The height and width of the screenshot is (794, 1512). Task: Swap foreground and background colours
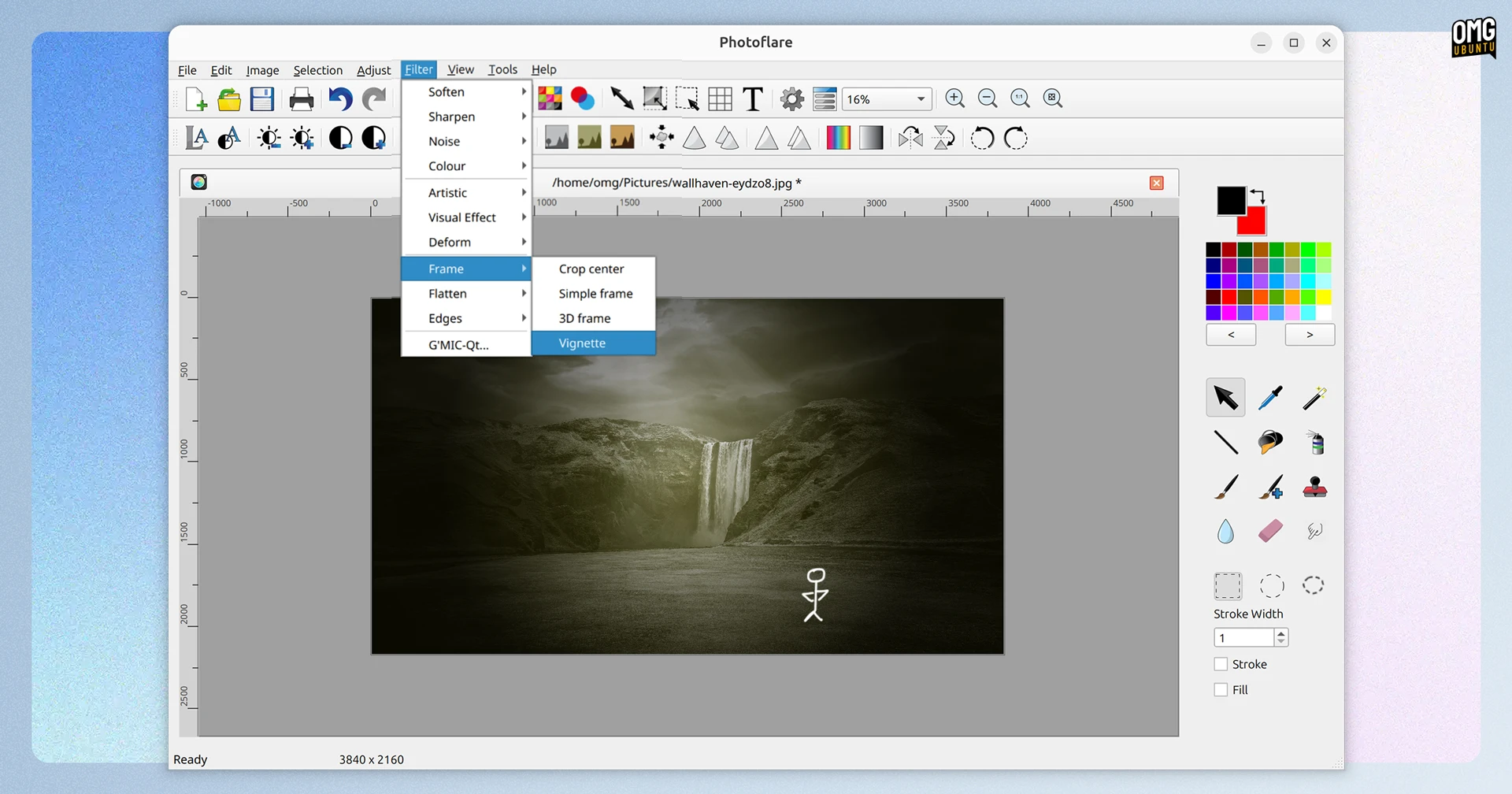point(1258,195)
